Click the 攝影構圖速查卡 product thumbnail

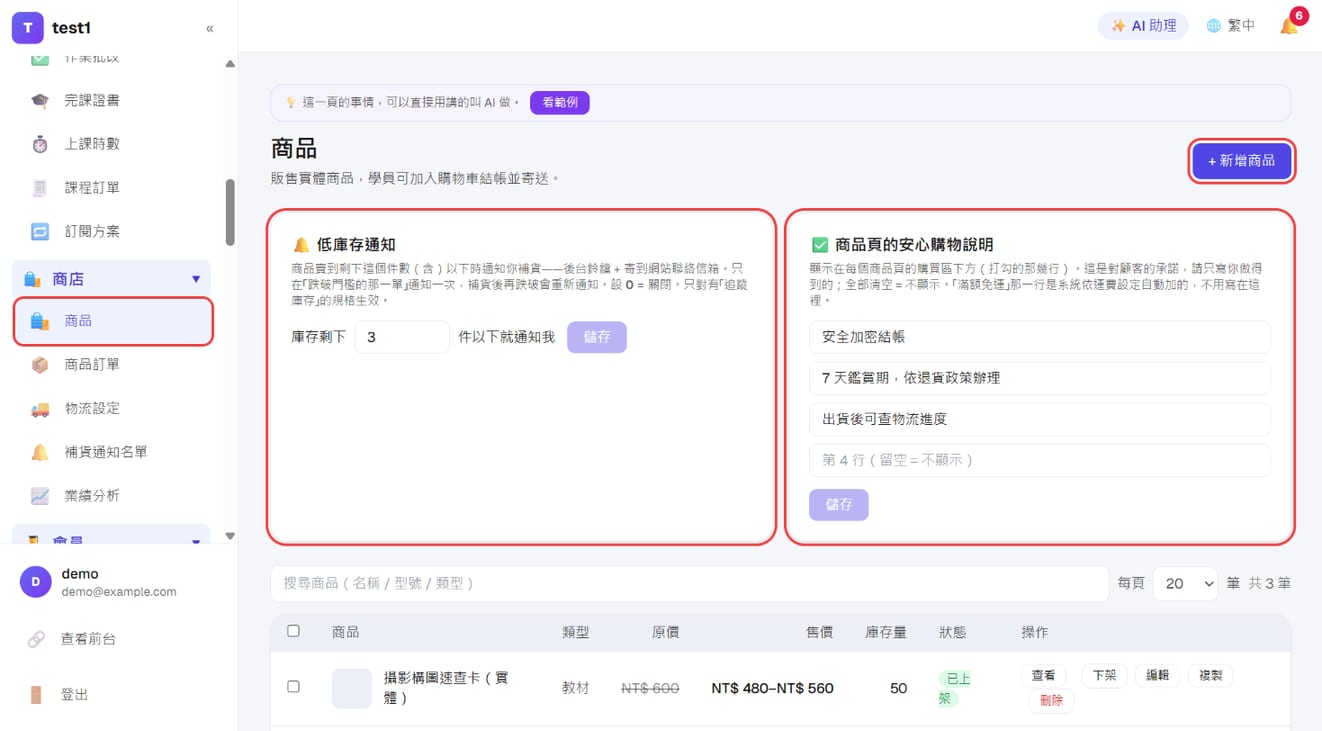point(352,689)
